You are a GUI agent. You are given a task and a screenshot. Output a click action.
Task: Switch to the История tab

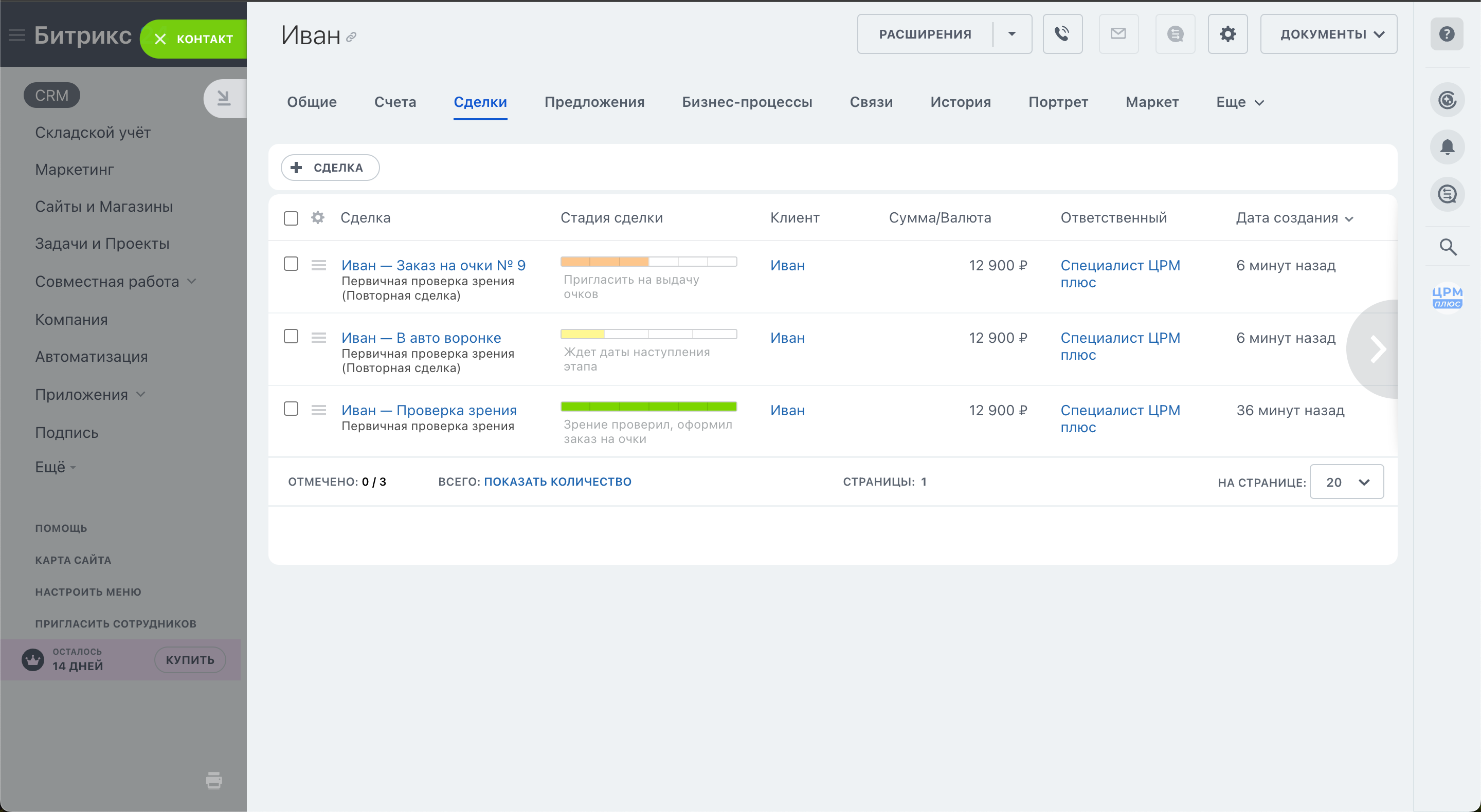click(960, 102)
